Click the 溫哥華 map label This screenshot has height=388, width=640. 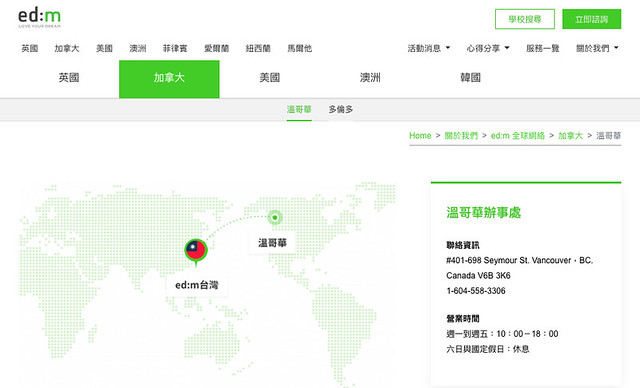click(x=272, y=243)
